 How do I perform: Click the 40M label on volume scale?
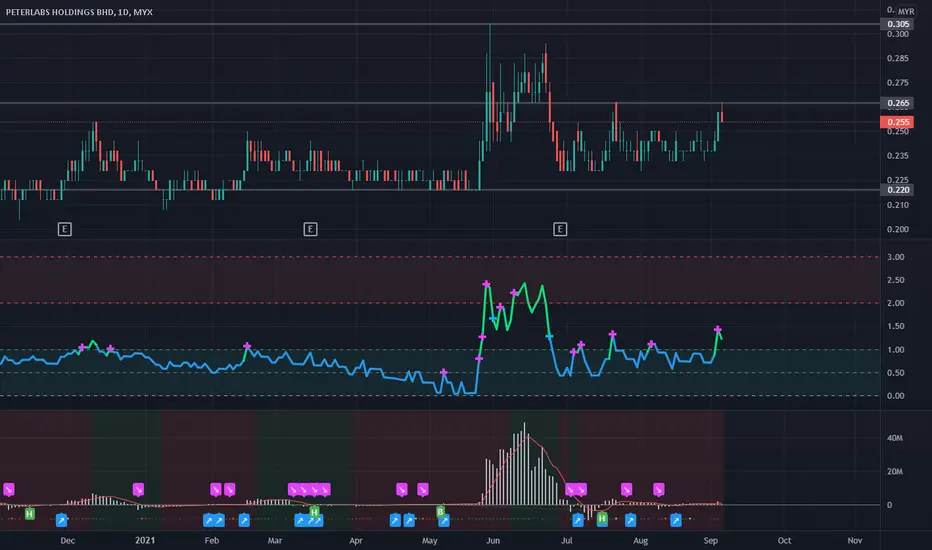point(895,438)
